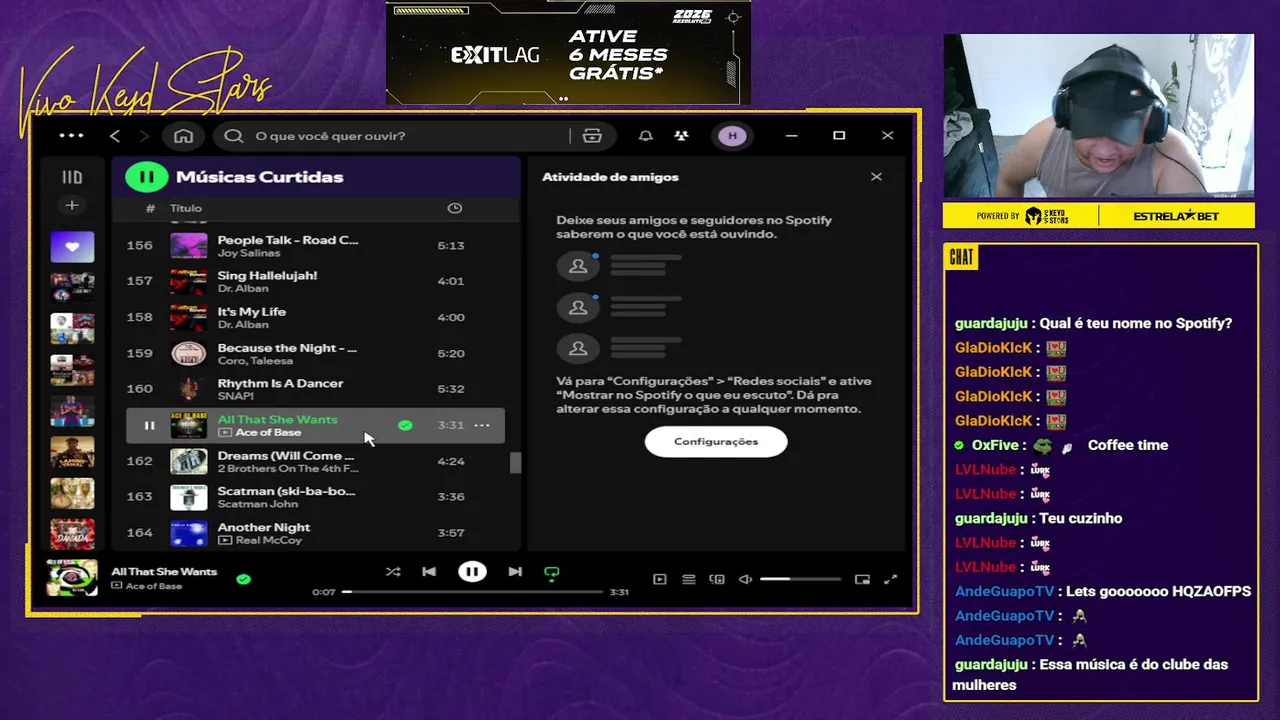Toggle shuffle in the player bar
Viewport: 1280px width, 720px height.
tap(393, 572)
